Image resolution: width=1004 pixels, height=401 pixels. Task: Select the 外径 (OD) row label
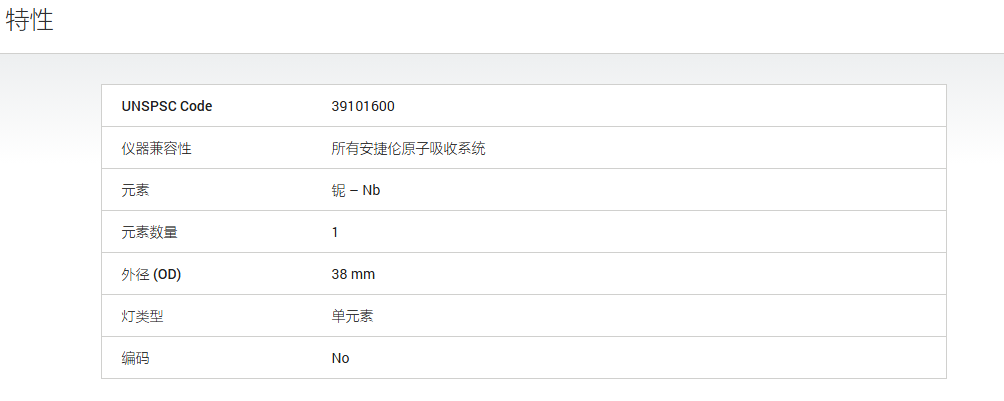click(x=151, y=274)
